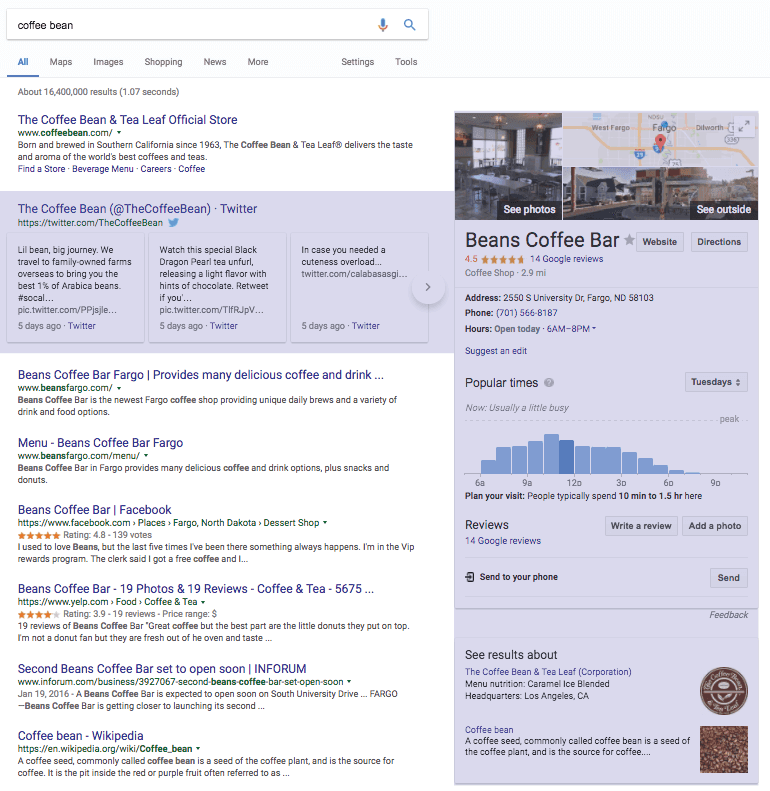Click the Popular times help question icon
Screen dimensions: 770x791
pyautogui.click(x=549, y=383)
